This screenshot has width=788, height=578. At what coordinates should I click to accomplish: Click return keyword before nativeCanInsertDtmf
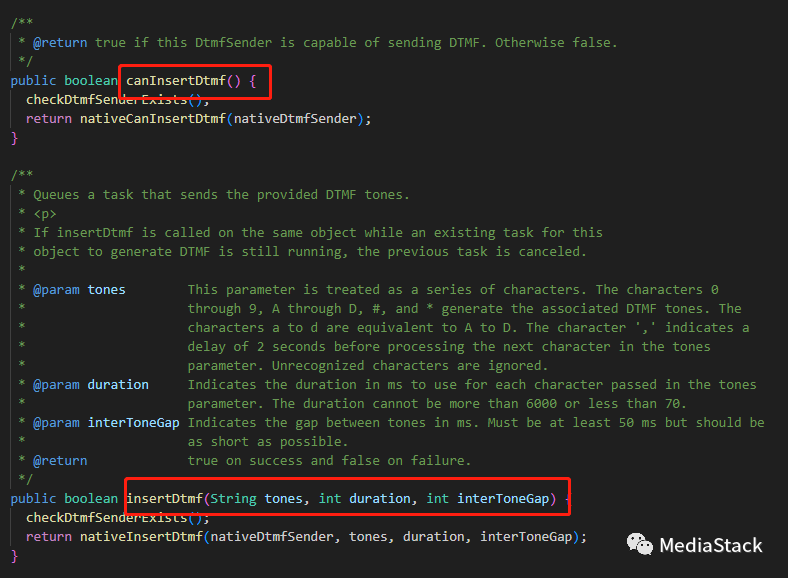tap(49, 118)
